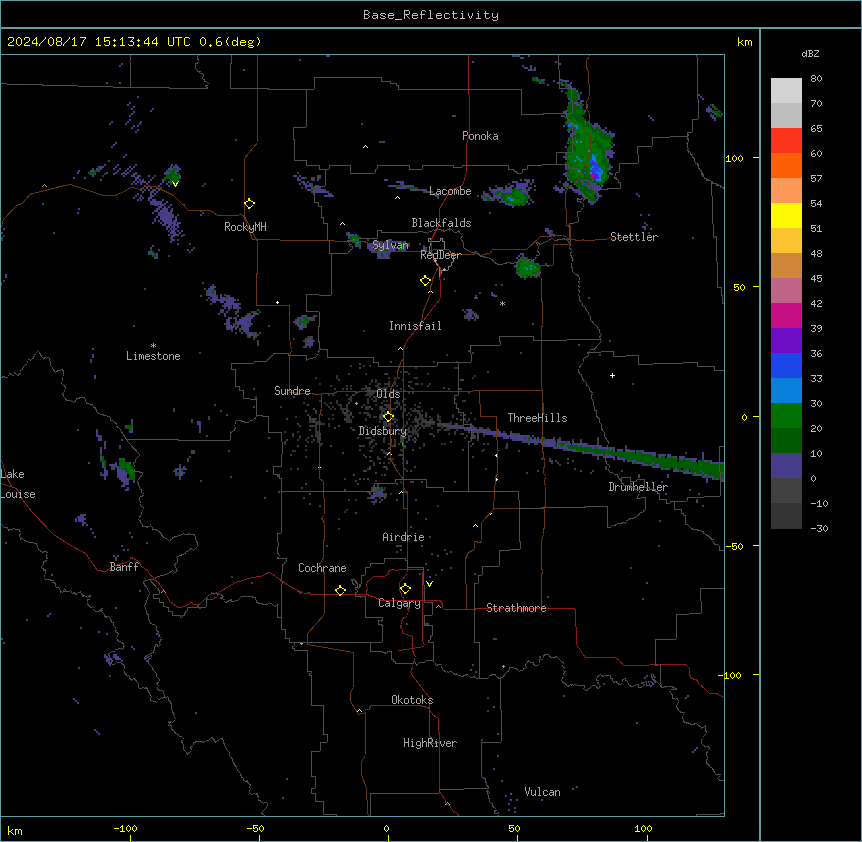
Task: Click the Innisfail city label
Action: (x=415, y=326)
